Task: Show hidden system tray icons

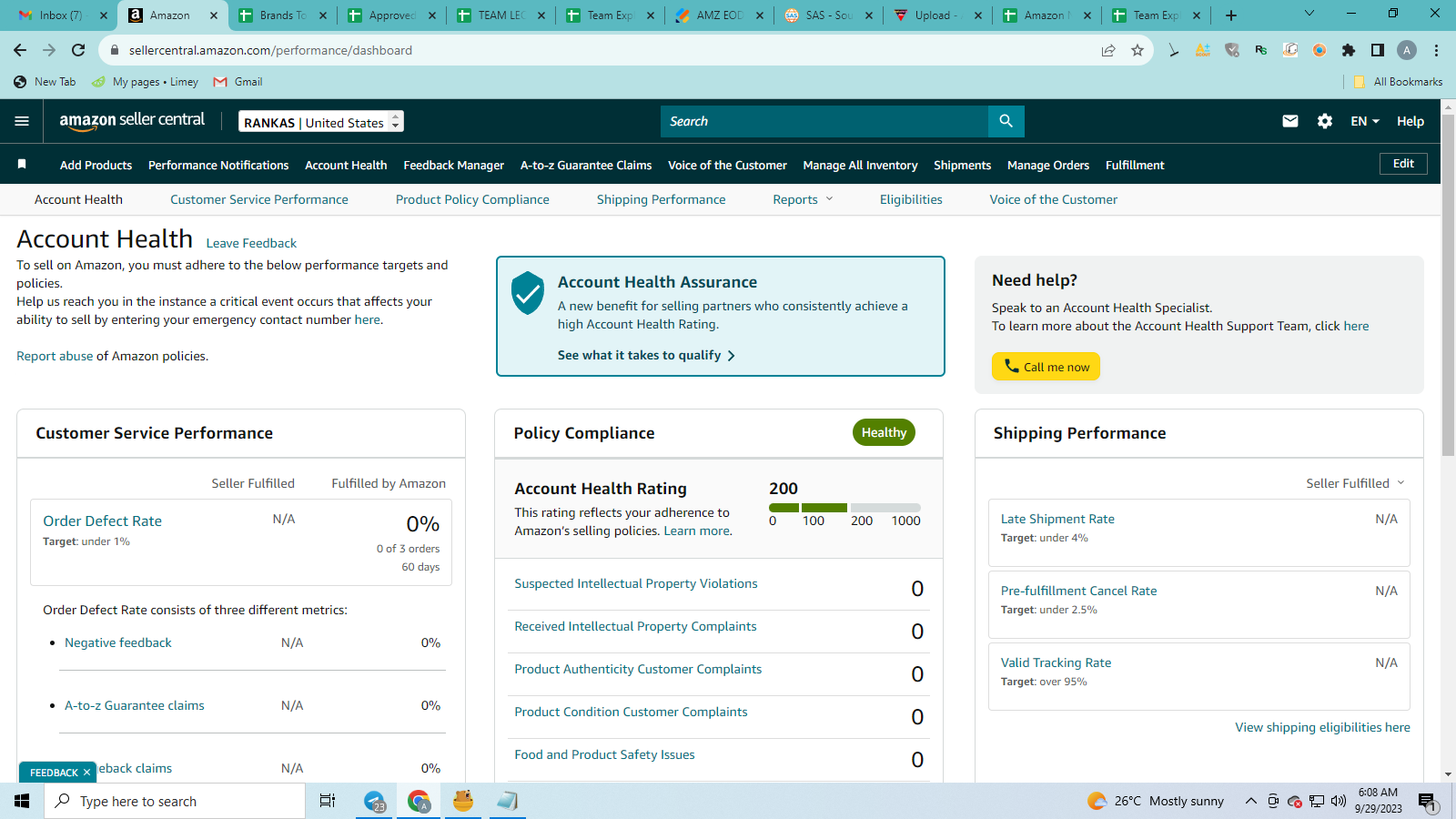Action: tap(1250, 801)
